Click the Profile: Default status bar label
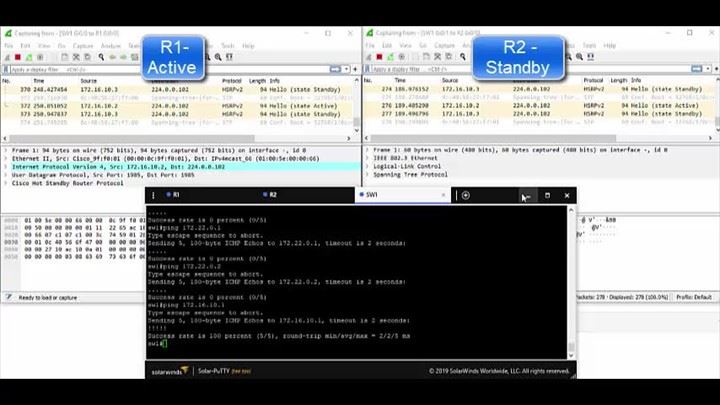Viewport: 720px width, 405px height. [x=695, y=297]
